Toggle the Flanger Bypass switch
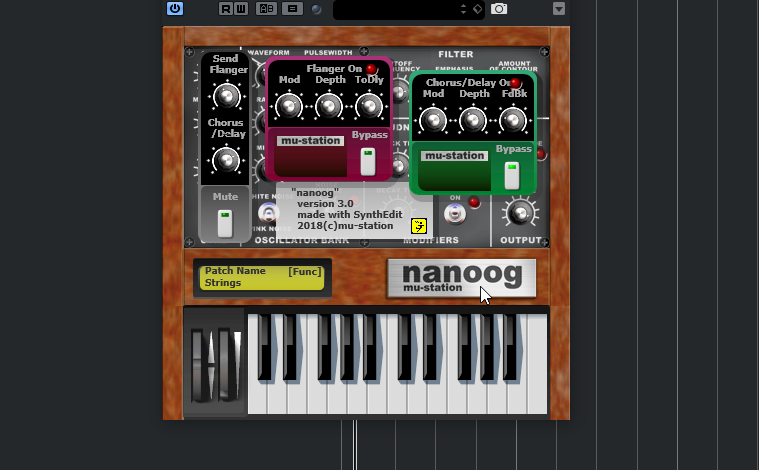Image resolution: width=759 pixels, height=470 pixels. click(368, 162)
